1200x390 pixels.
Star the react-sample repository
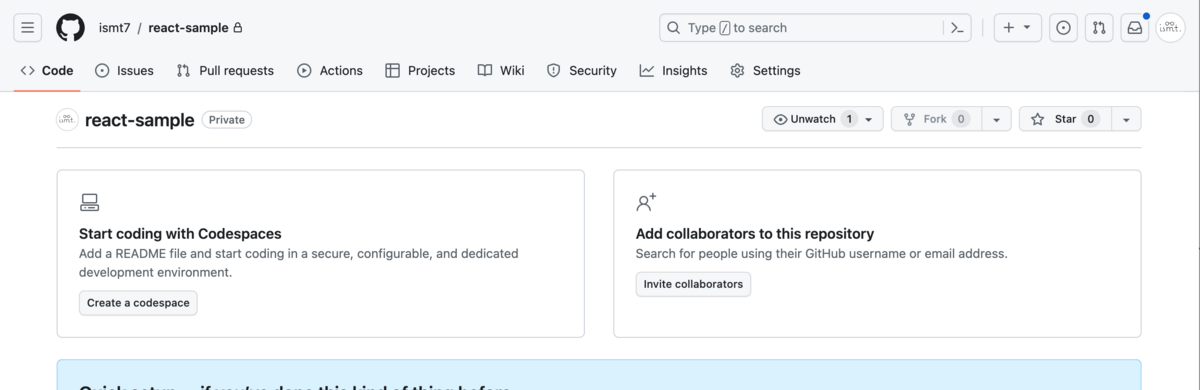1065,119
